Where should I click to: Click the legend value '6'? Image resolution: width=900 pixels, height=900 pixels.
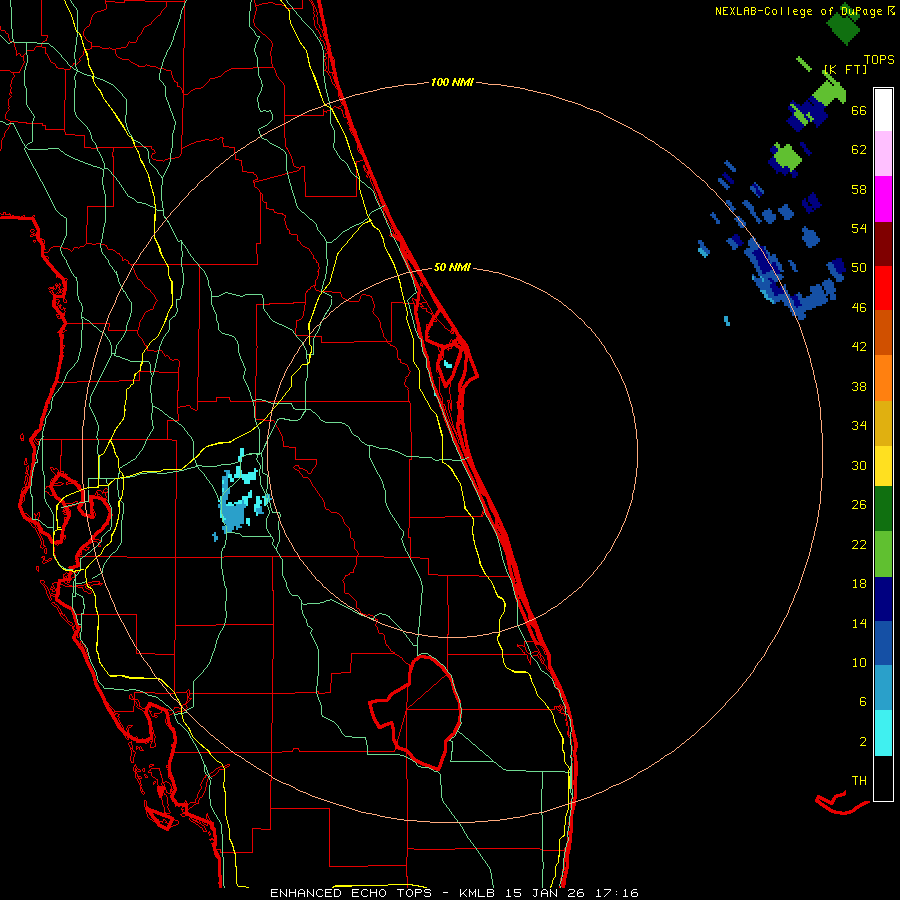tap(863, 702)
